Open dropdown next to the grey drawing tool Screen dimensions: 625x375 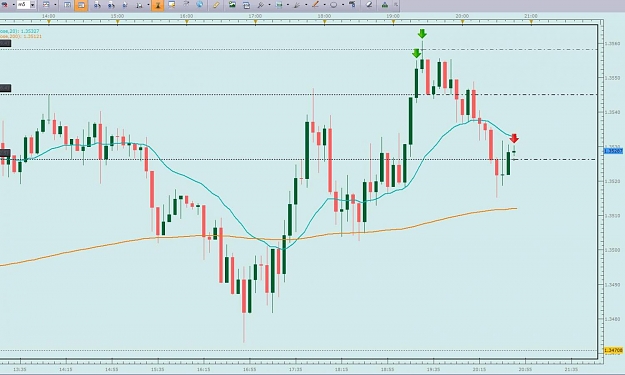pos(269,5)
